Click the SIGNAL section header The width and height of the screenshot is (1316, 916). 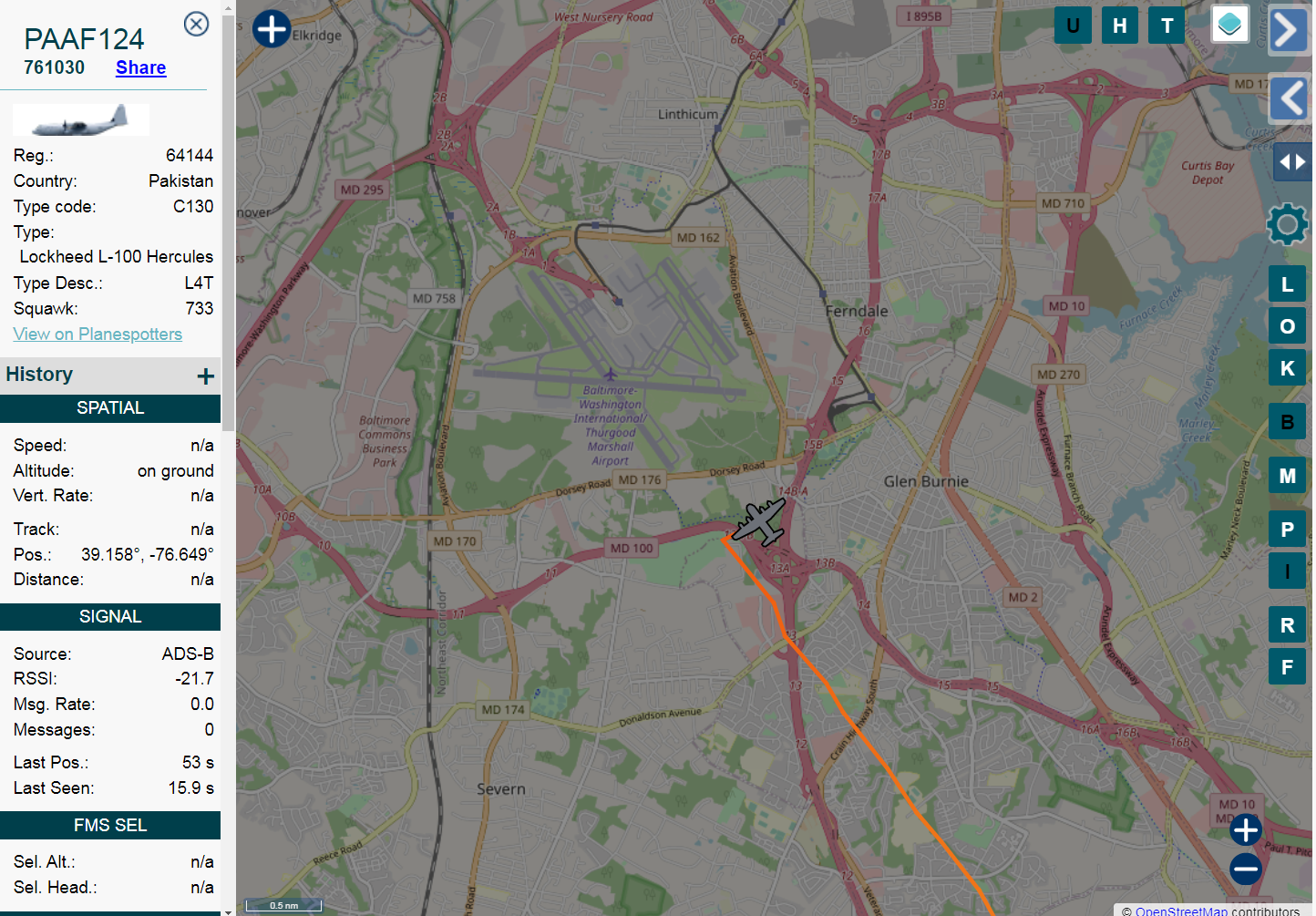[x=110, y=617]
